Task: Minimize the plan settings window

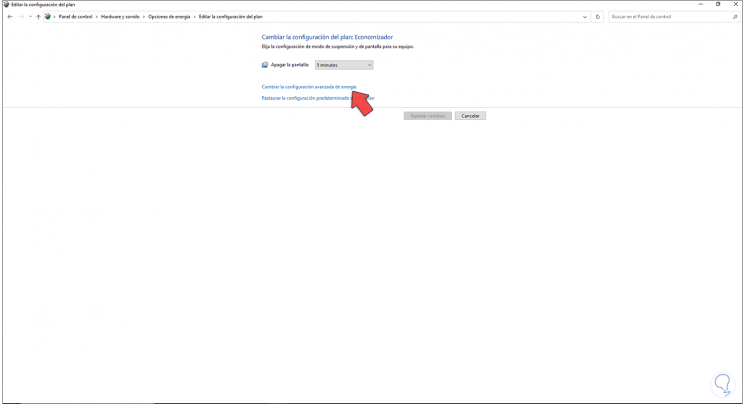Action: (x=700, y=4)
